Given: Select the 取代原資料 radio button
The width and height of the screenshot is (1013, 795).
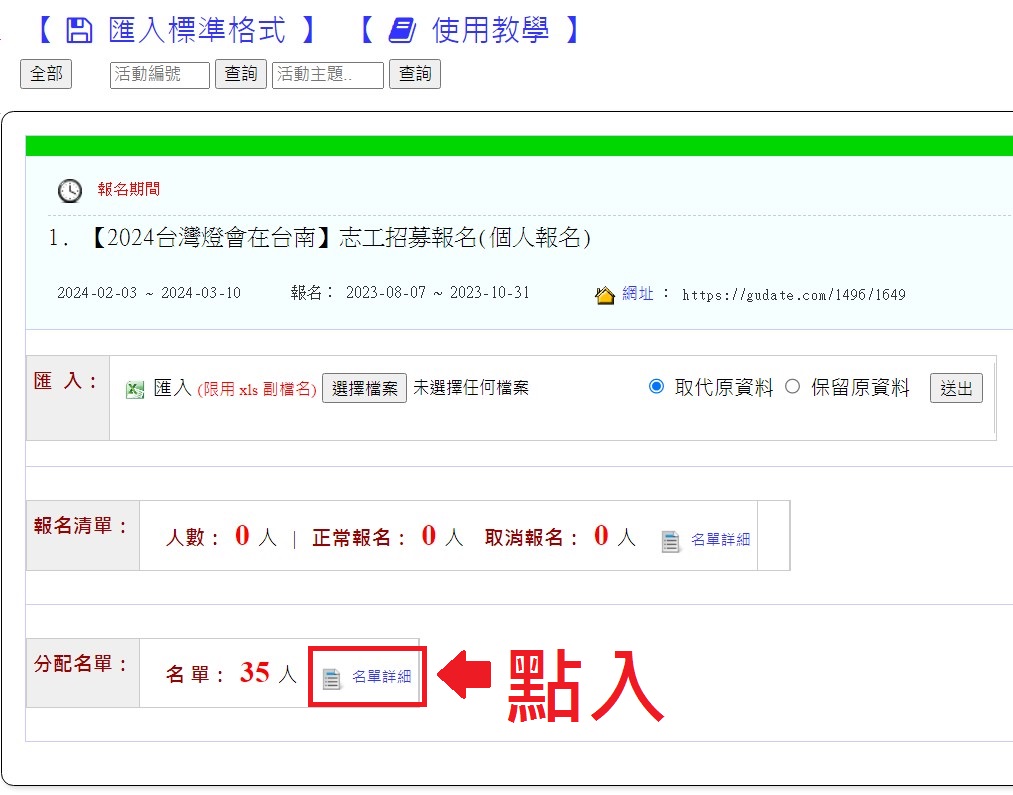Looking at the screenshot, I should (x=656, y=387).
